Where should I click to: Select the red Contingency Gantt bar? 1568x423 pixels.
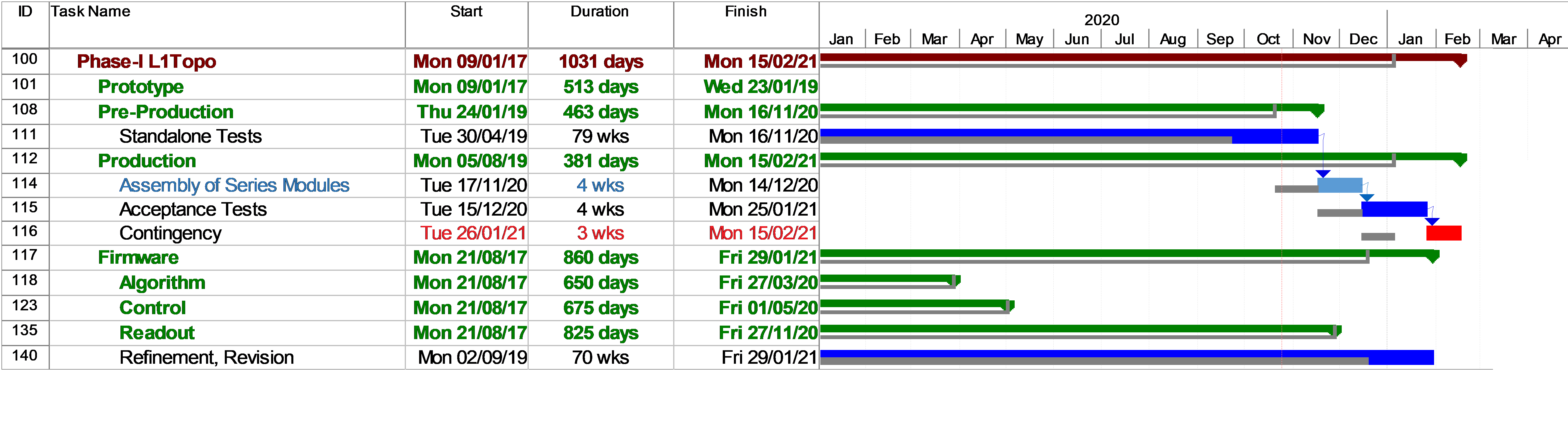pos(1443,233)
